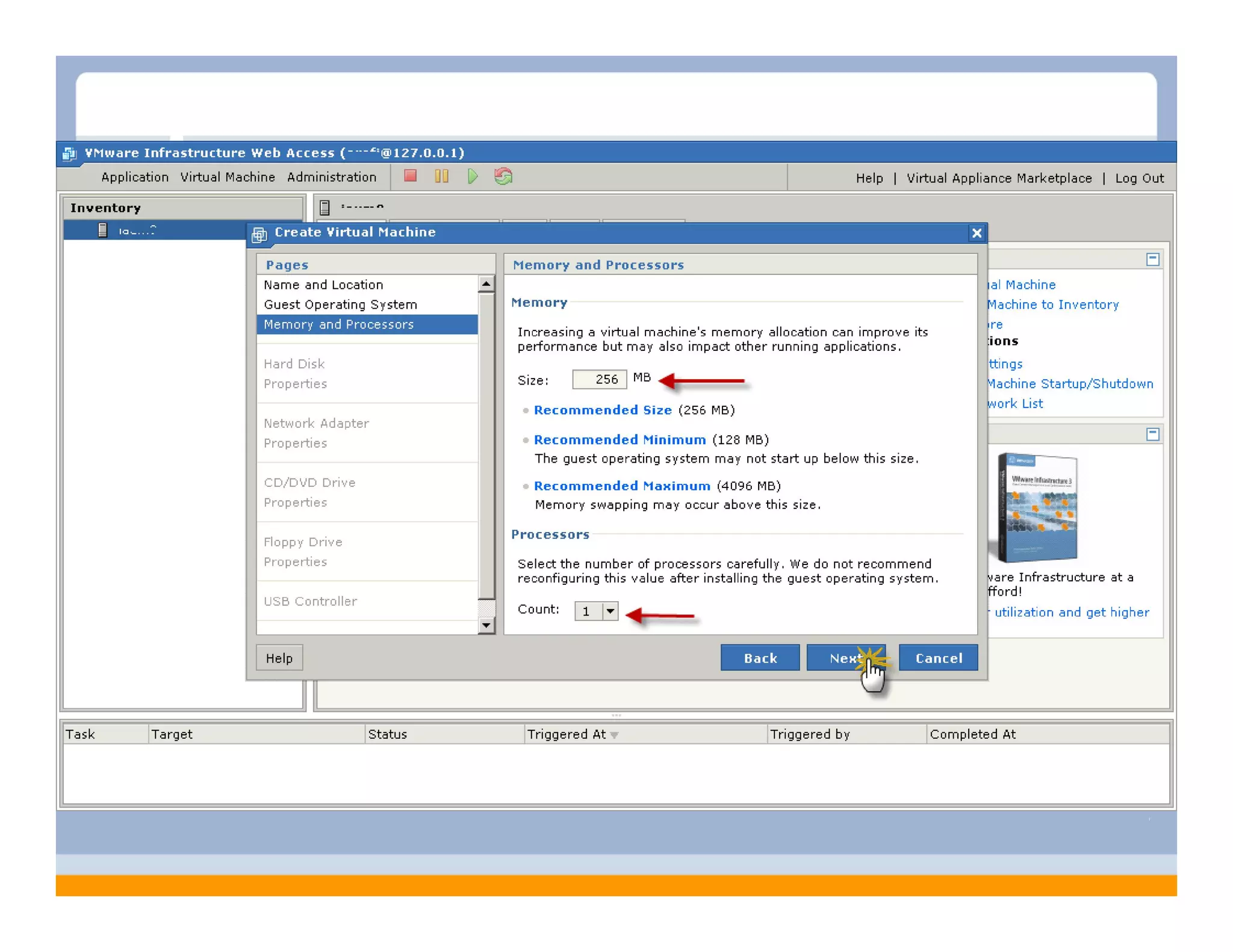
Task: Collapse the lower right promo panel
Action: pyautogui.click(x=1152, y=434)
